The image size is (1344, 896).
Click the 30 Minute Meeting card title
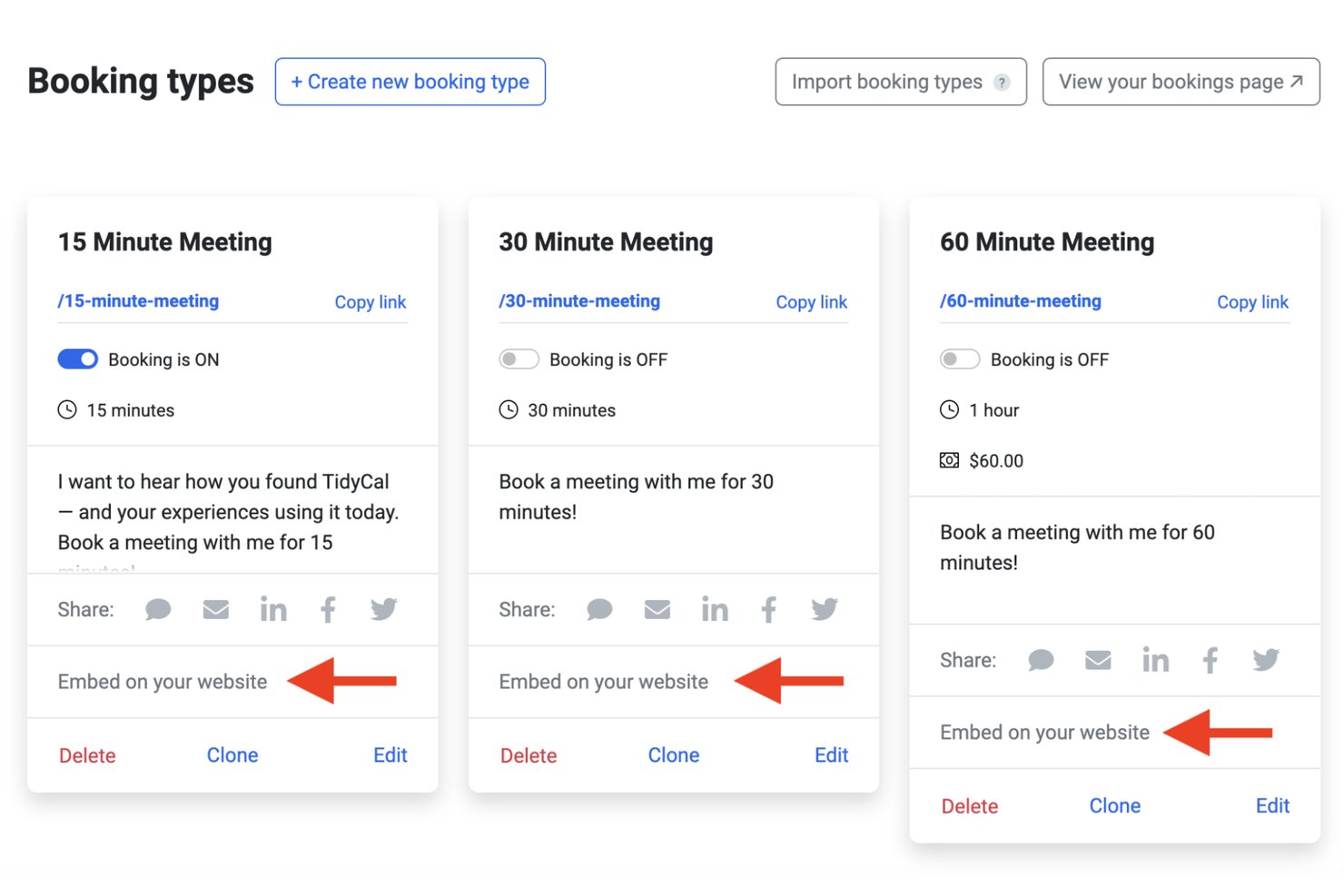point(607,242)
